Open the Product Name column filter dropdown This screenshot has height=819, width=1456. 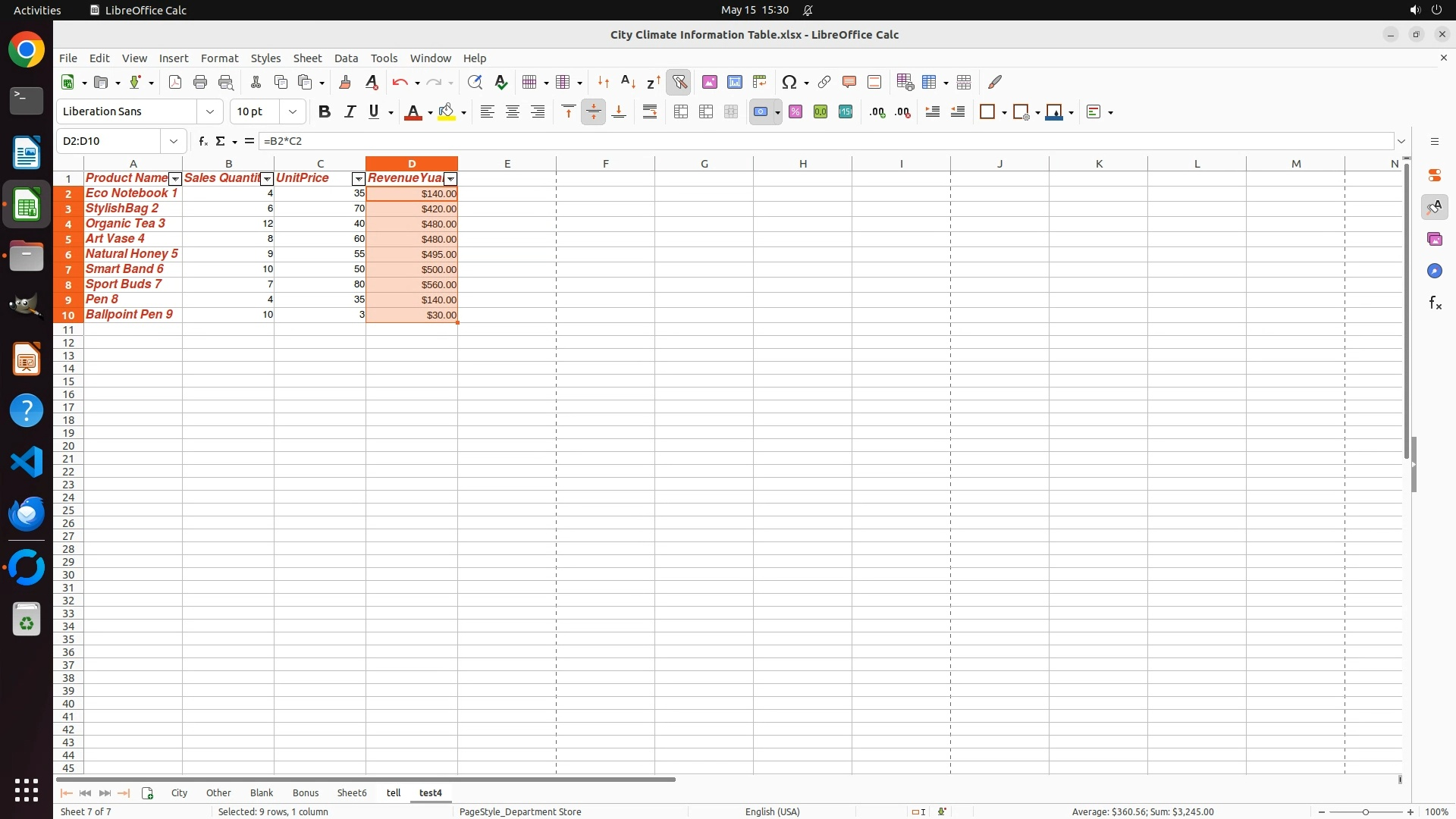click(x=175, y=179)
